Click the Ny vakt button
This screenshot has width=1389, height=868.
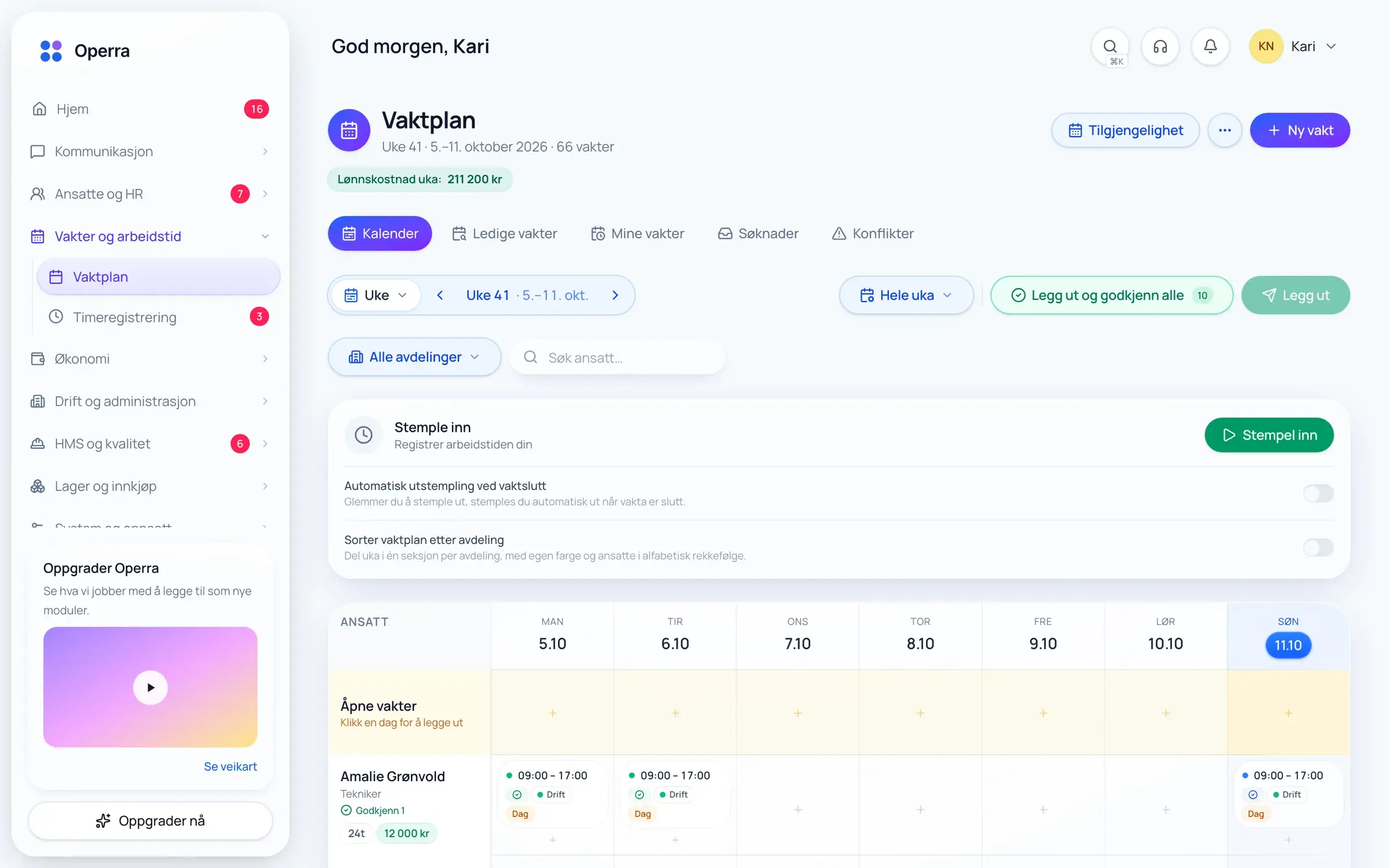[1300, 130]
